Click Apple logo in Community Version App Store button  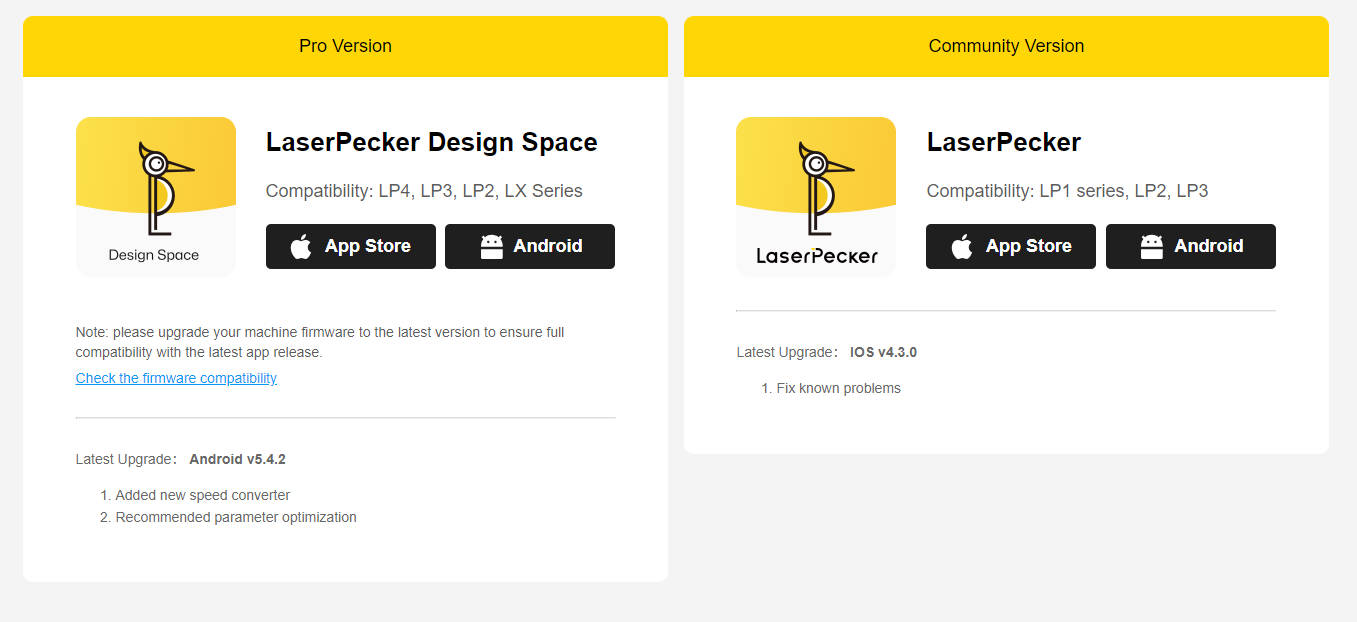pos(962,247)
